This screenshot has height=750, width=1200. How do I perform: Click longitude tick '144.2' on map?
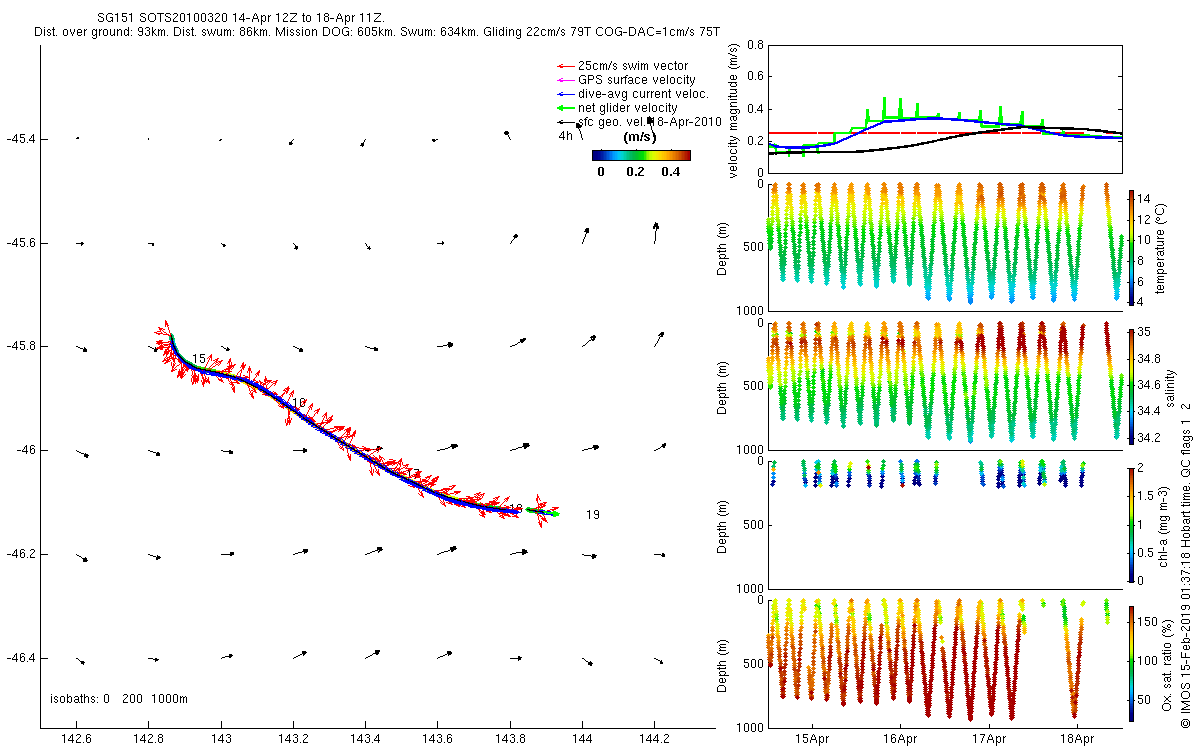click(654, 738)
